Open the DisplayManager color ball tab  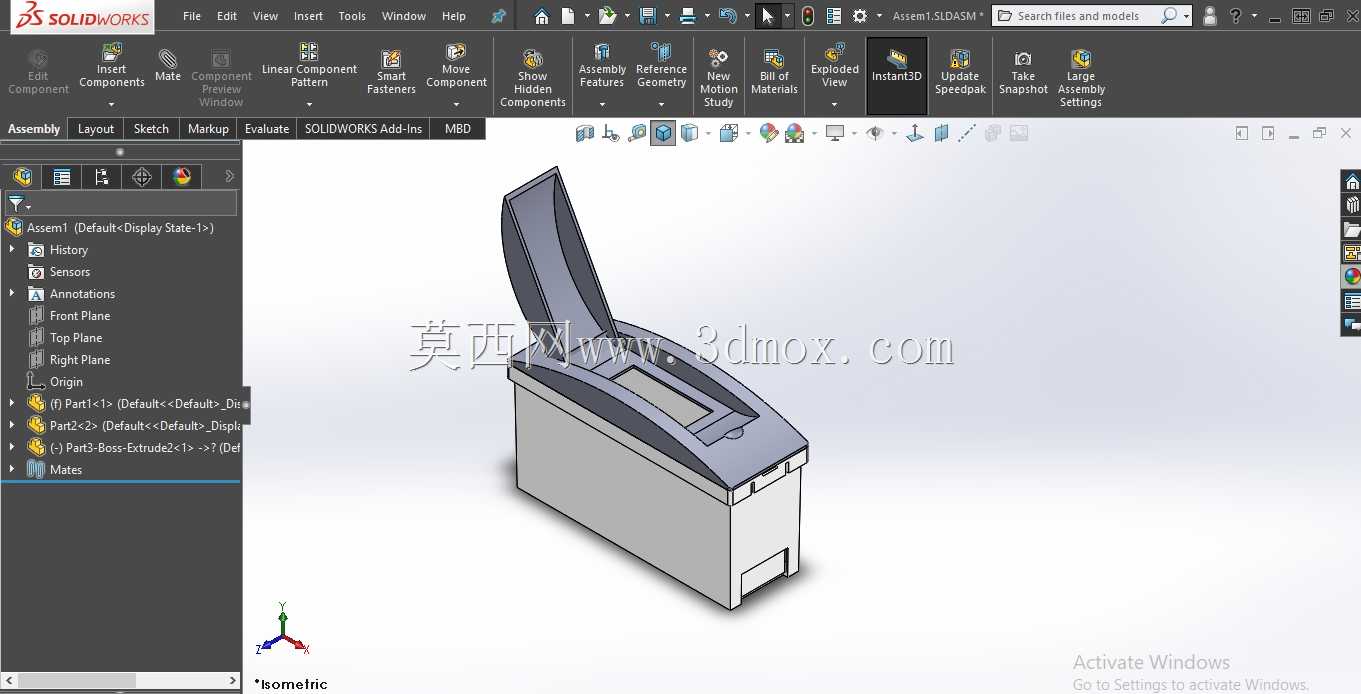point(182,177)
